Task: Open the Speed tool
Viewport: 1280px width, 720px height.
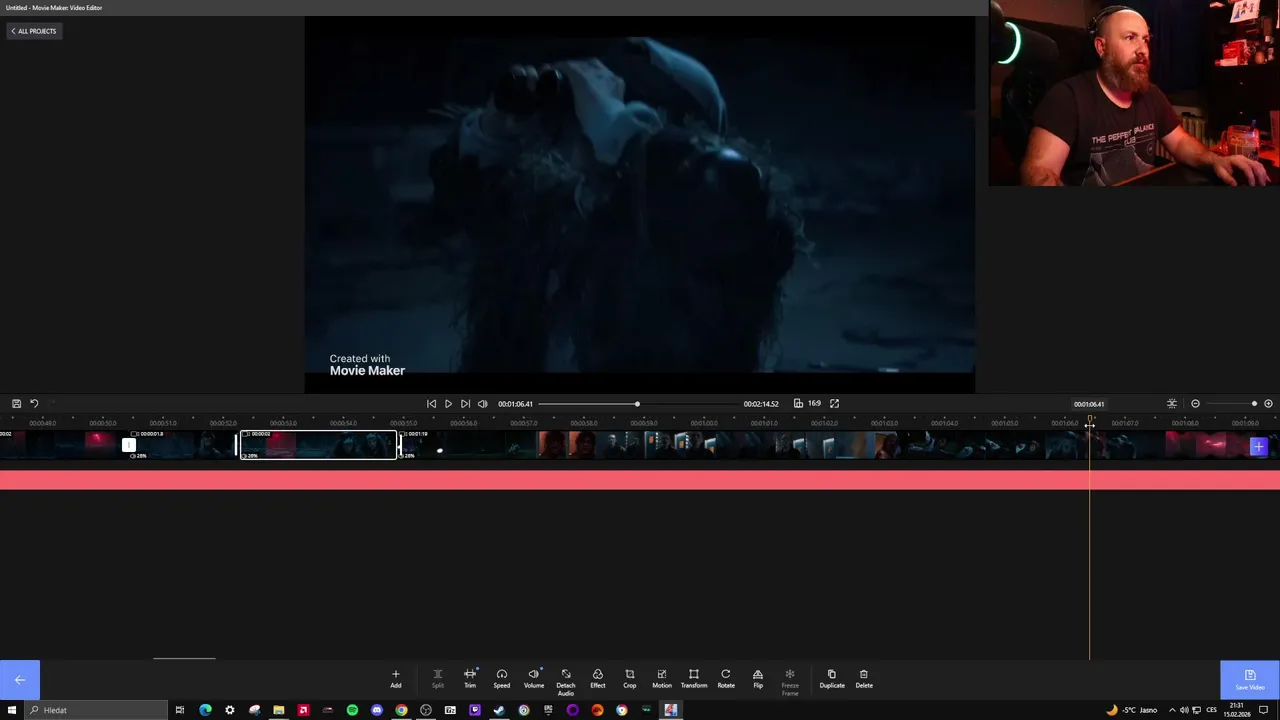Action: 502,679
